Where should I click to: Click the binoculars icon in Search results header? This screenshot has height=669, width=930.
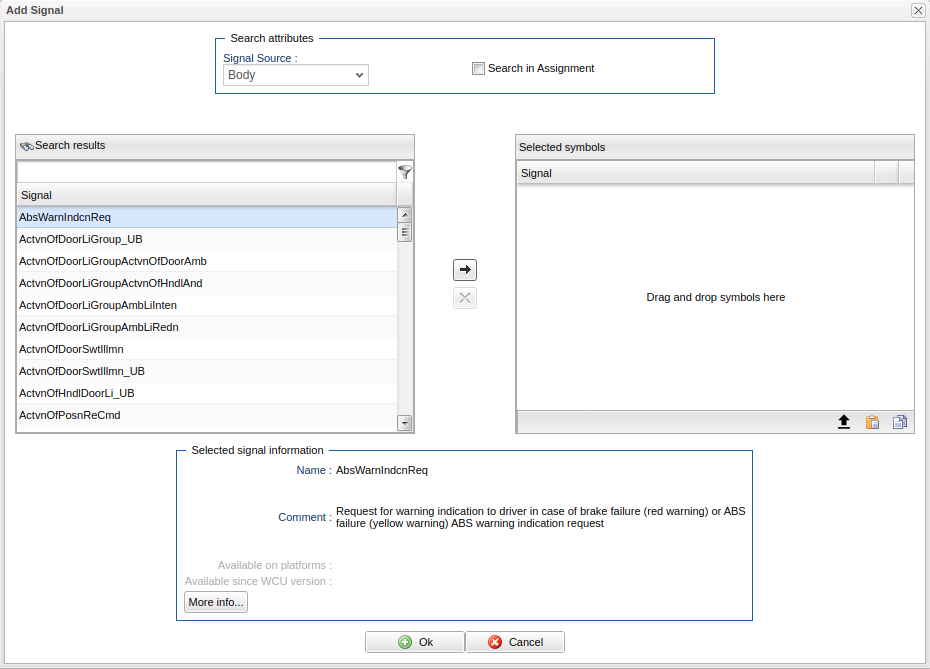(x=26, y=146)
